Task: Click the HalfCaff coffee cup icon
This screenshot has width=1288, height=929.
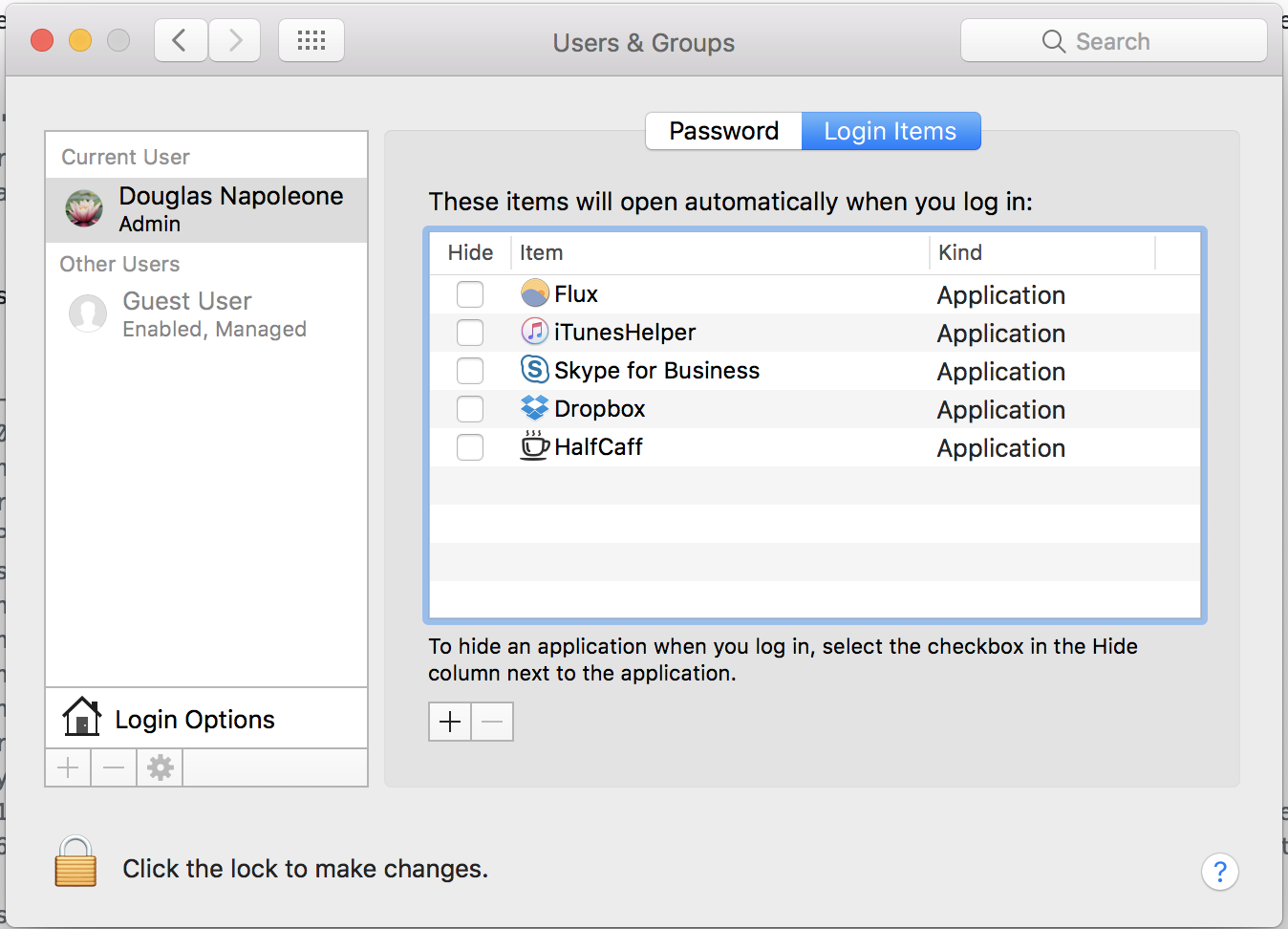Action: [535, 445]
